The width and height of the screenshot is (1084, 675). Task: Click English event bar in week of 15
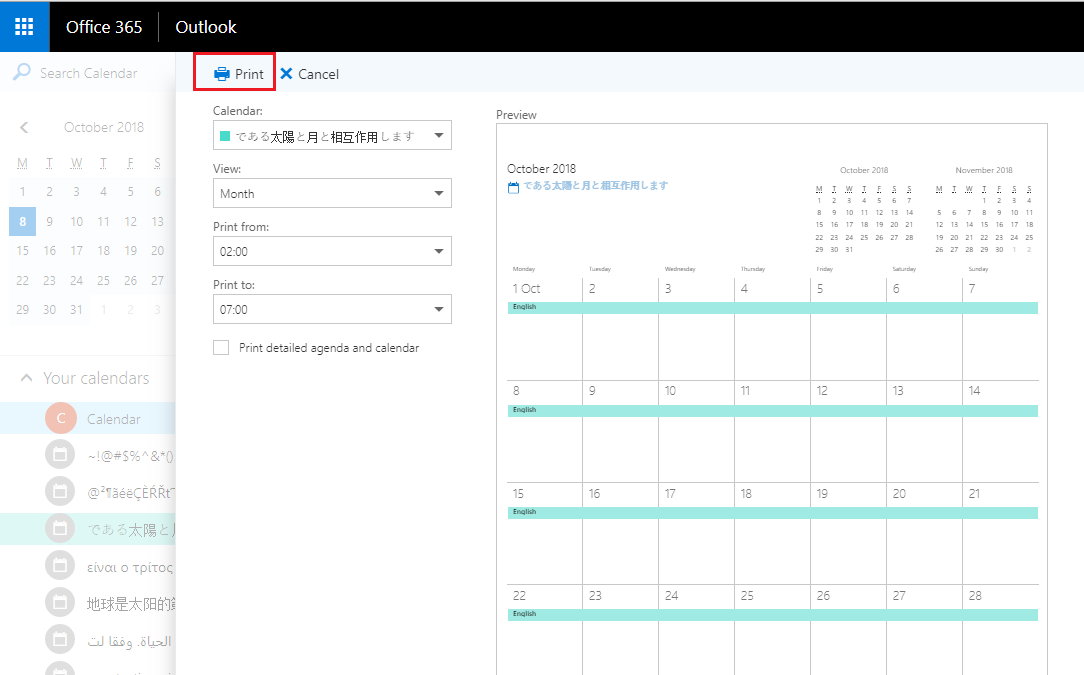coord(772,513)
